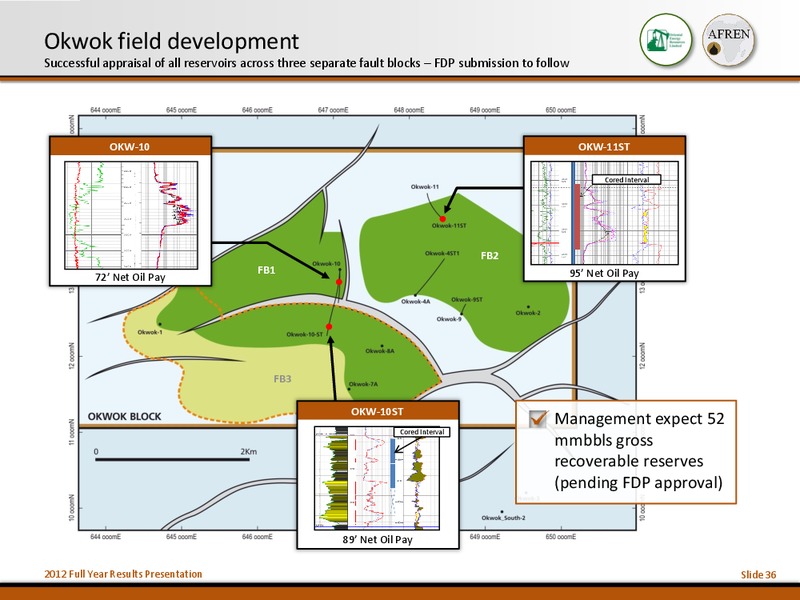Click Cored Interval label in OKW-11ST box
The height and width of the screenshot is (600, 800).
[627, 180]
